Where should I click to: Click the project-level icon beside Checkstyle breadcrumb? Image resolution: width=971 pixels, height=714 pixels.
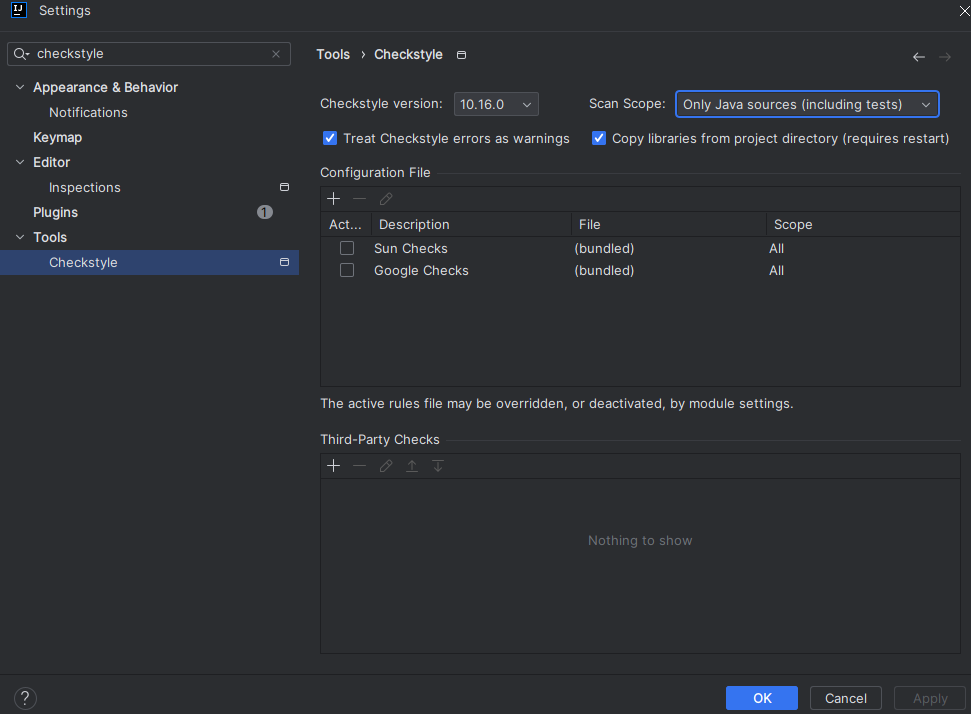(461, 55)
